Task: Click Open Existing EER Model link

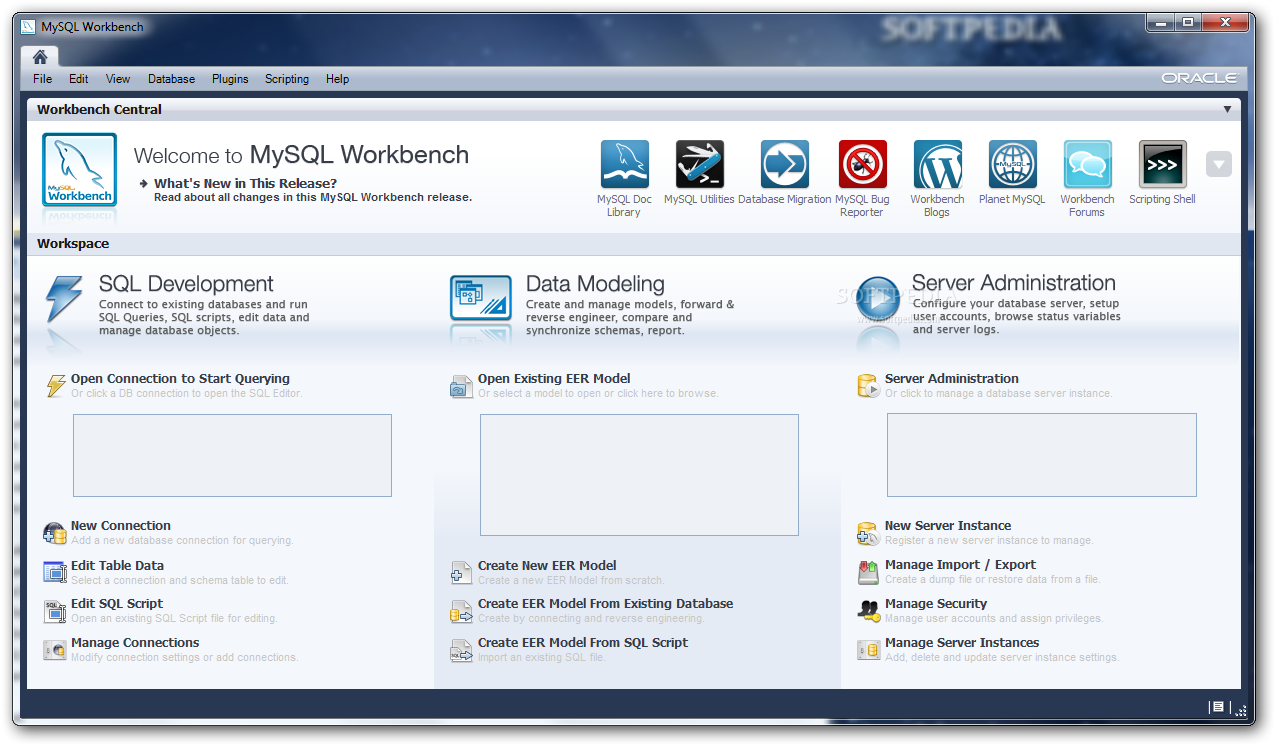Action: pos(554,378)
